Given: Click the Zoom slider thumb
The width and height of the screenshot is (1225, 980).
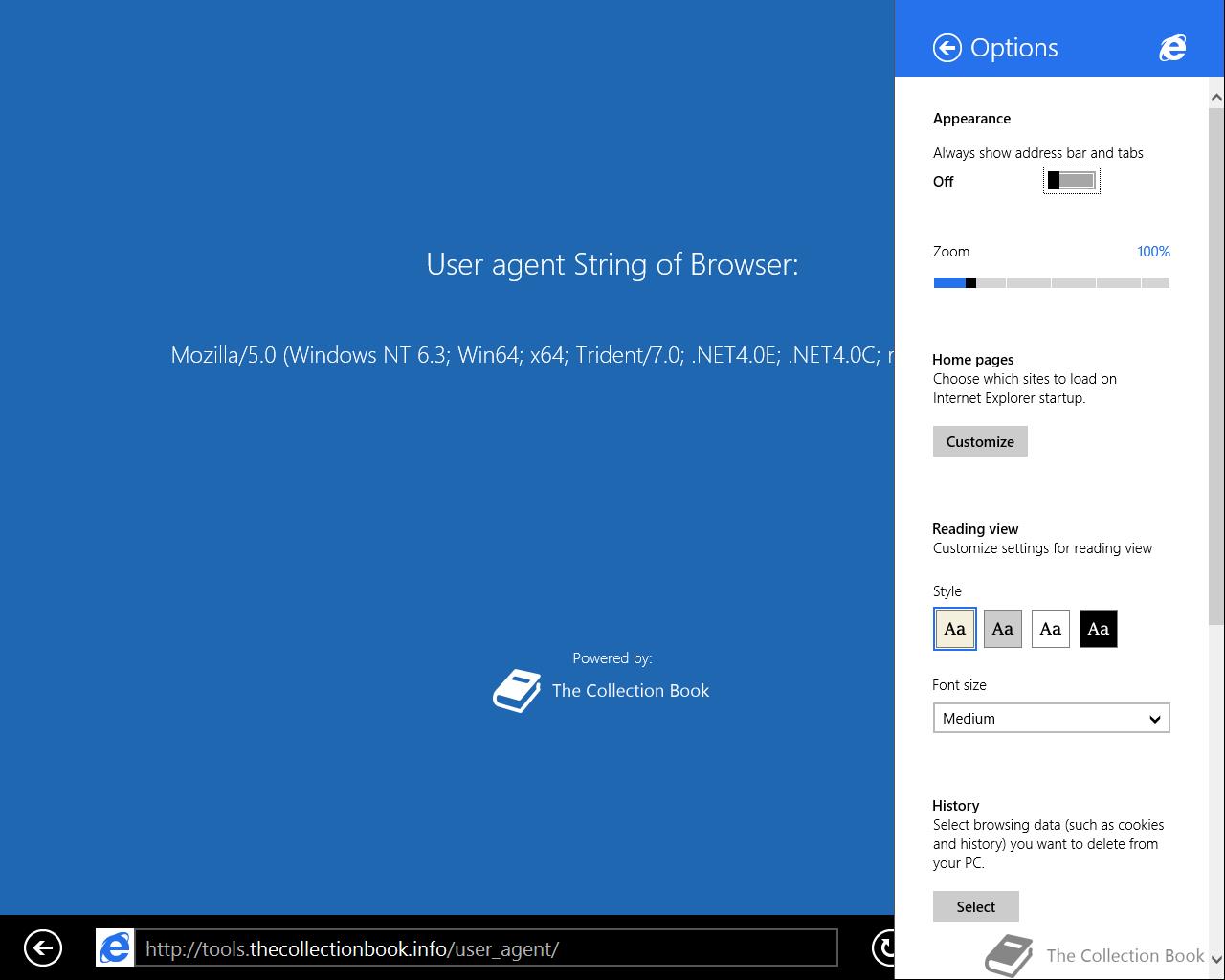Looking at the screenshot, I should [x=970, y=282].
